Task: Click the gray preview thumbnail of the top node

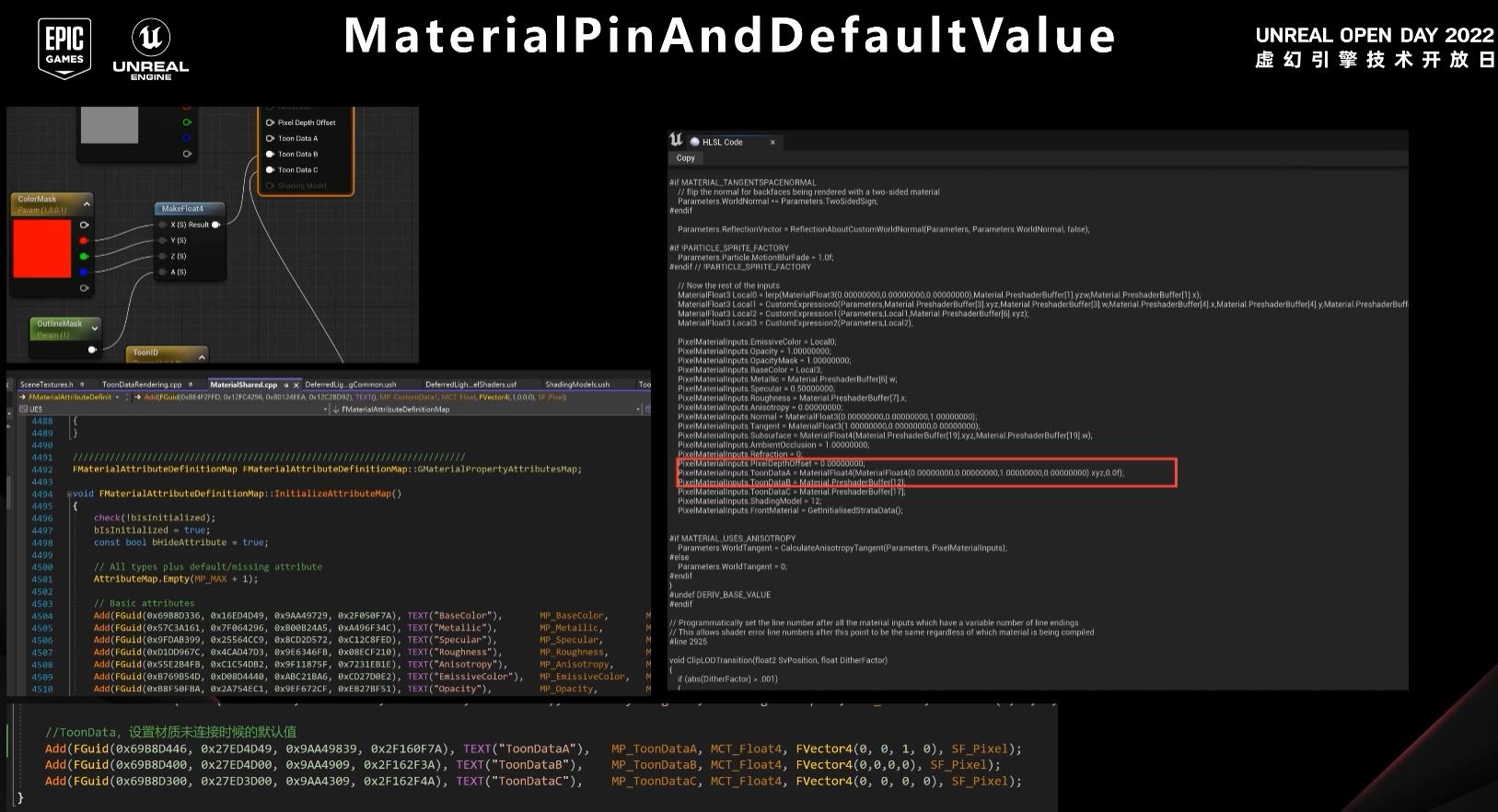Action: (x=110, y=124)
